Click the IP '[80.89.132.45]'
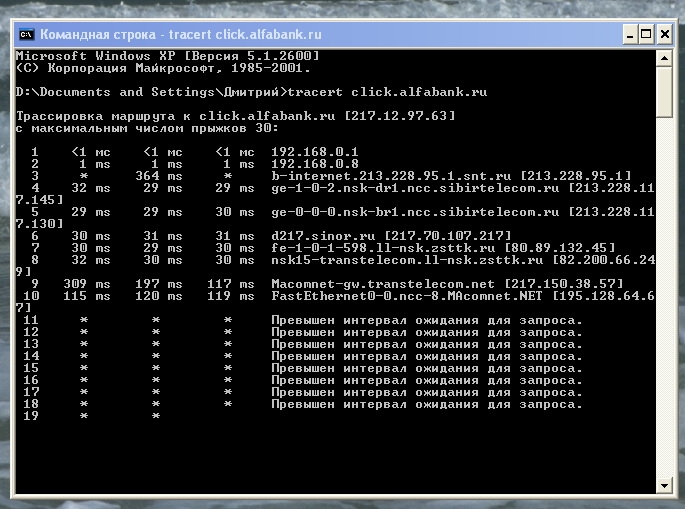Image resolution: width=685 pixels, height=509 pixels. (560, 248)
